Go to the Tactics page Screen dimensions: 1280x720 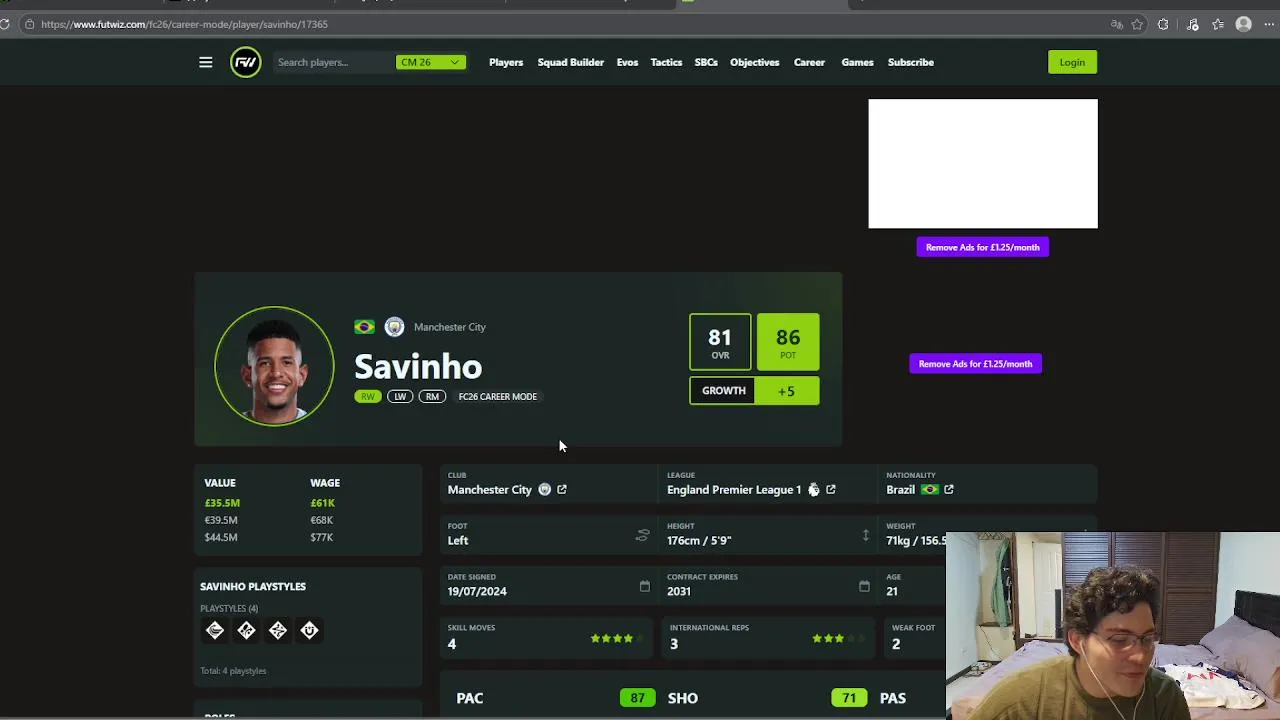(666, 62)
